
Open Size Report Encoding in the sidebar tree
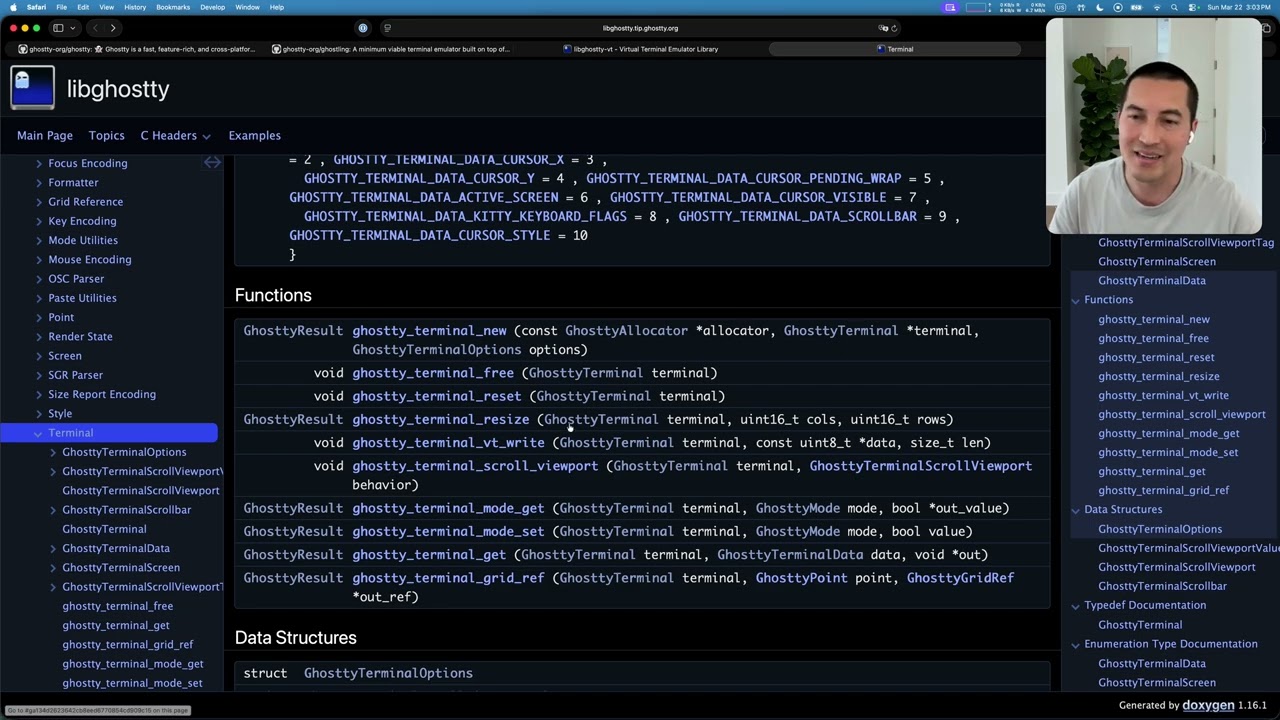[x=102, y=394]
